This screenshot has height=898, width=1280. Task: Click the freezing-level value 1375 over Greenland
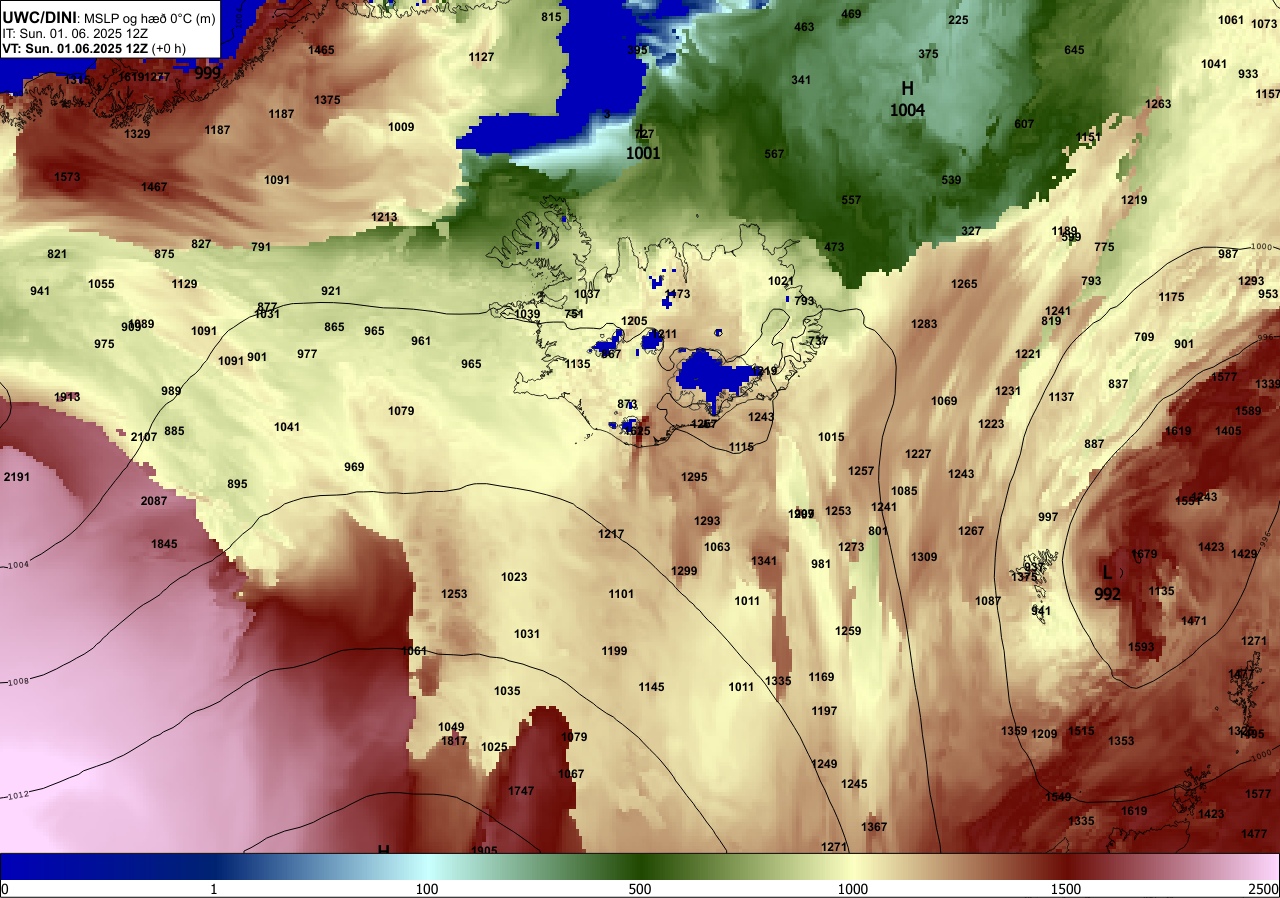[327, 100]
